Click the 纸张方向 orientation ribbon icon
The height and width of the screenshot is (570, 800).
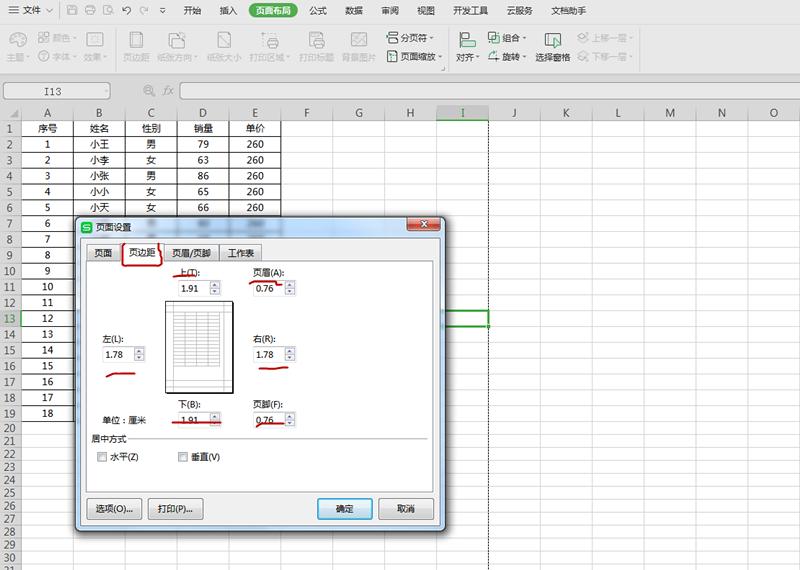(176, 40)
